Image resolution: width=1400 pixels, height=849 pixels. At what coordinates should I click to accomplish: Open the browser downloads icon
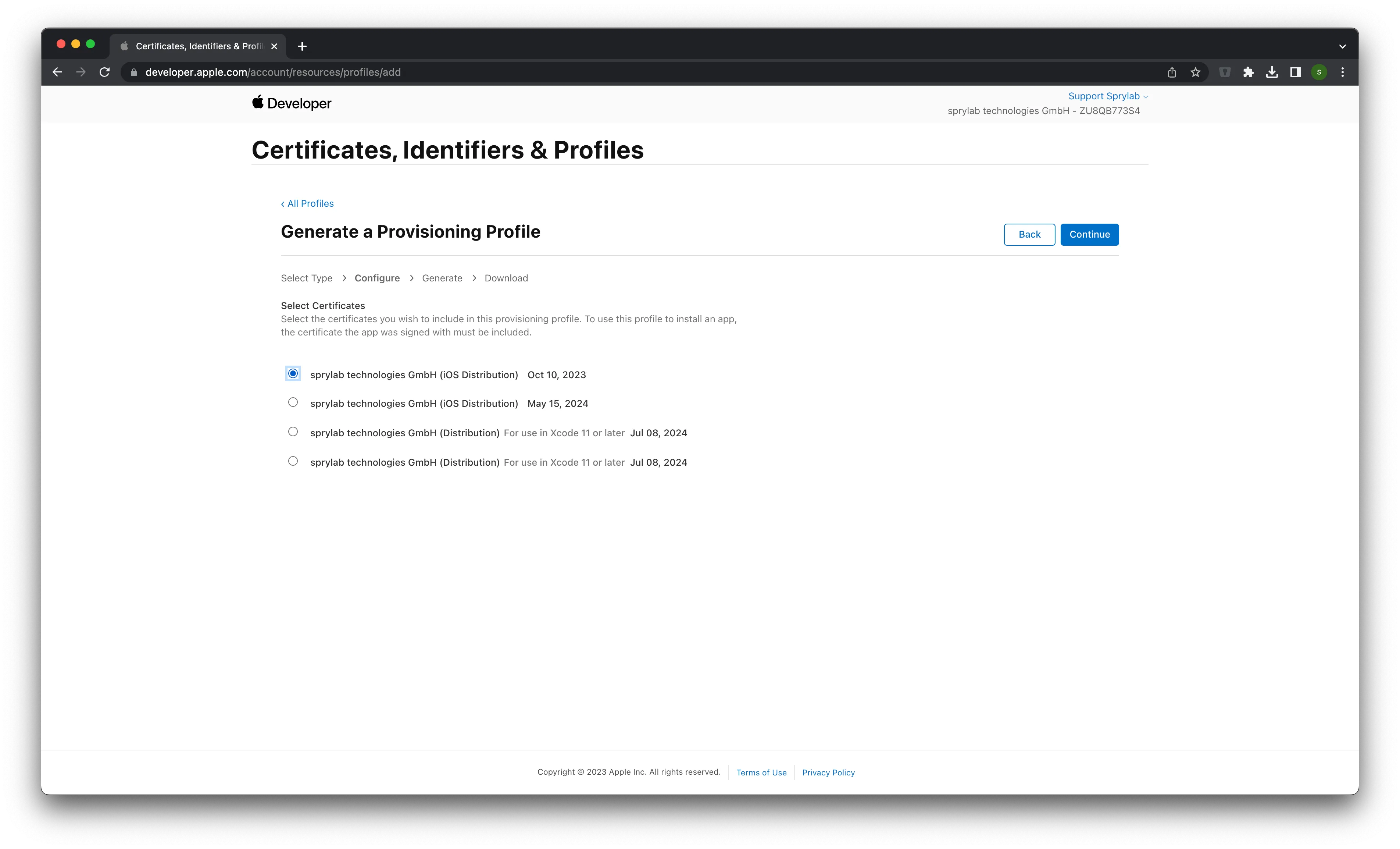1272,72
